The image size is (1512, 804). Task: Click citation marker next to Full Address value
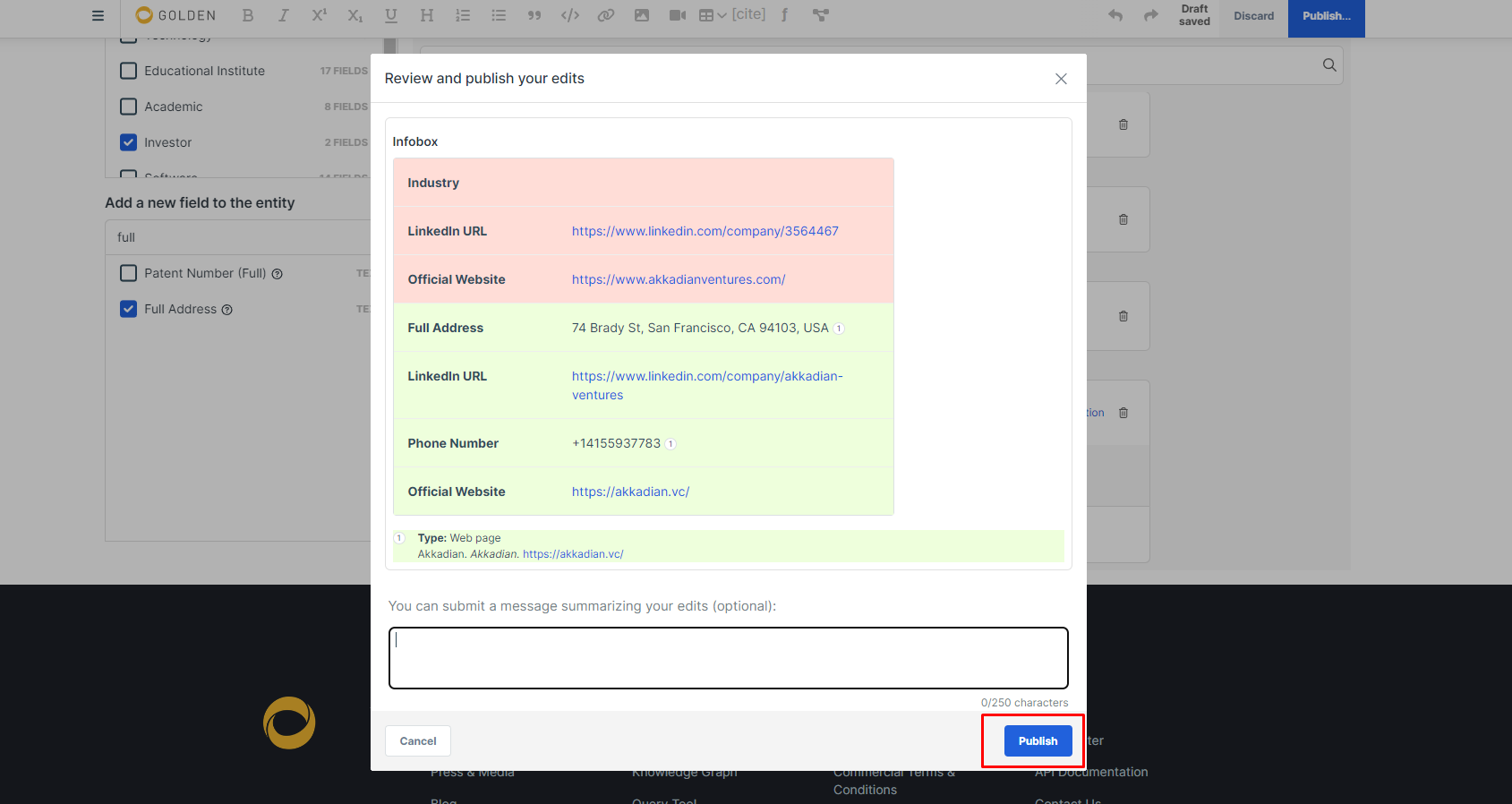click(839, 329)
